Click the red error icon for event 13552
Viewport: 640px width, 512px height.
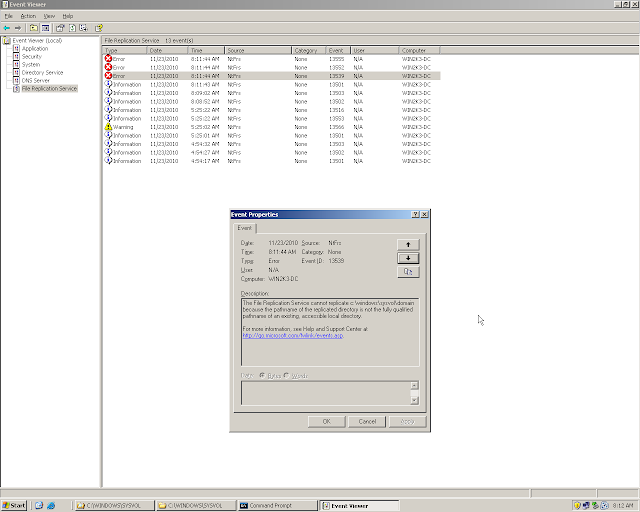click(109, 67)
